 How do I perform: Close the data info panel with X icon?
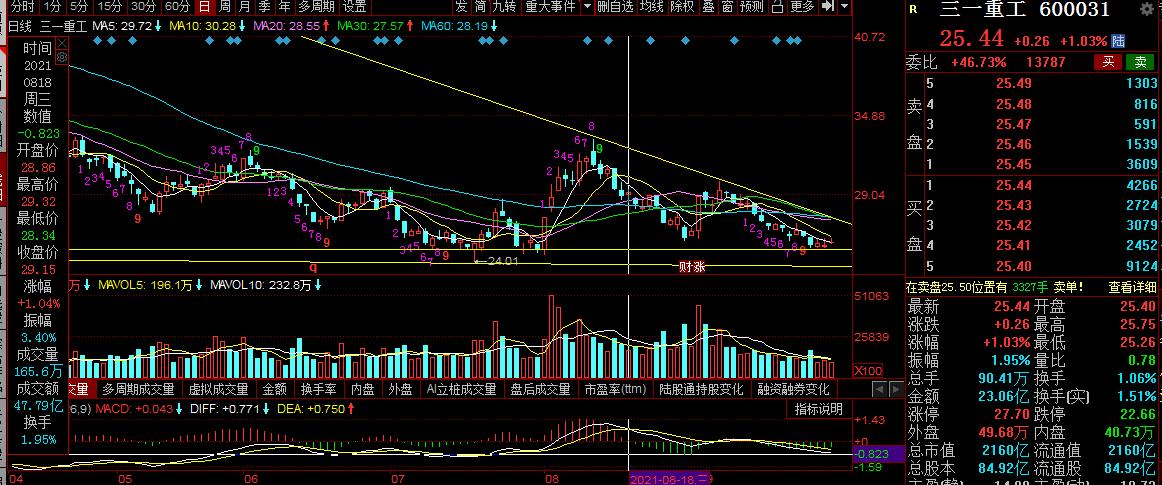(61, 44)
